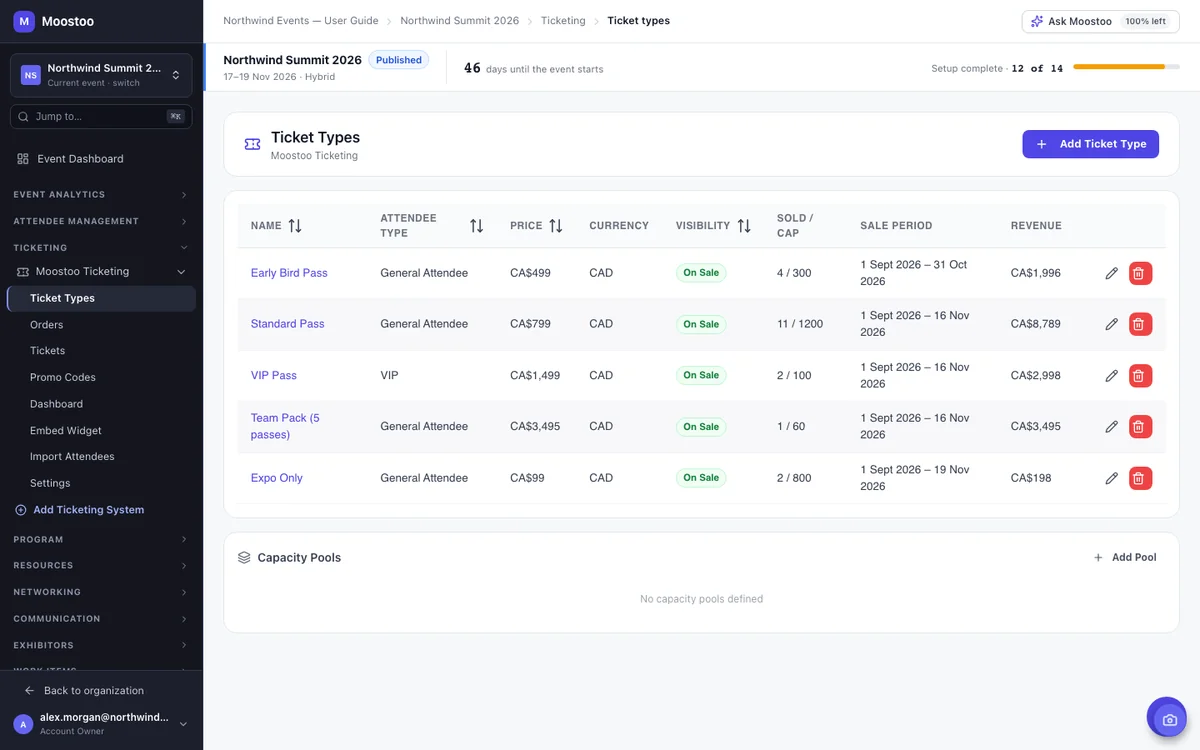Click the NS event avatar badge
1200x750 pixels.
(x=31, y=75)
